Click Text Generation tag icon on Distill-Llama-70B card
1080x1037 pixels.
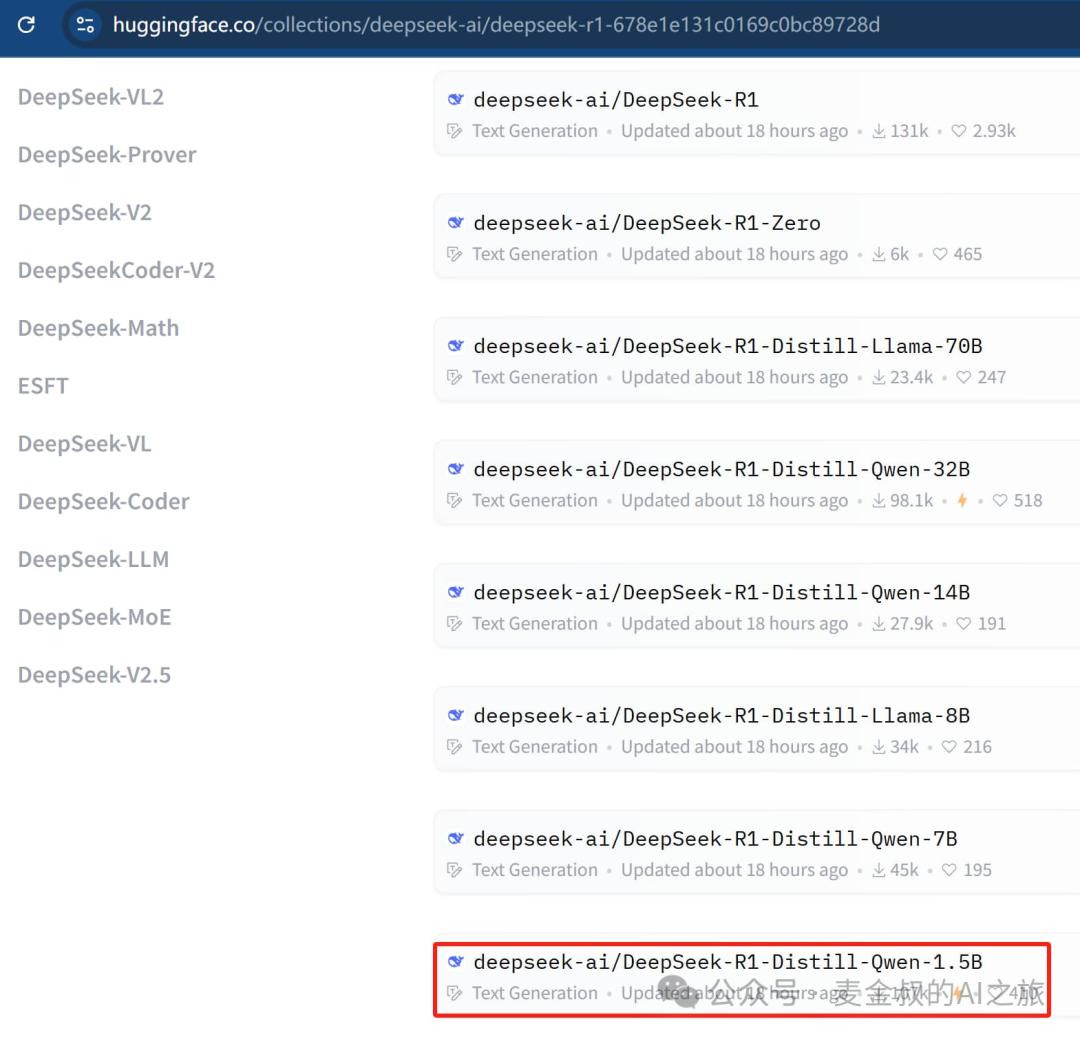(455, 377)
